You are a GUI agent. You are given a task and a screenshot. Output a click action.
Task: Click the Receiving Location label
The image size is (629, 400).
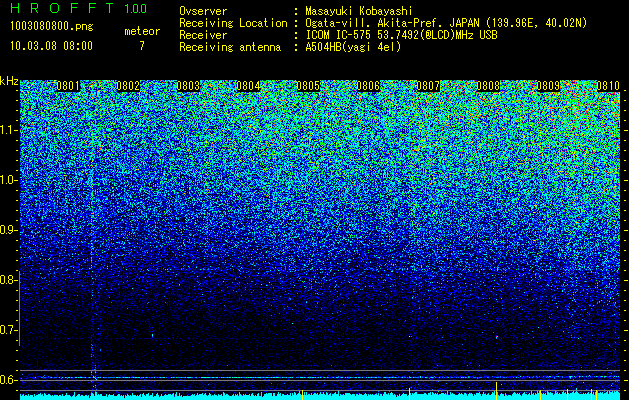(233, 23)
